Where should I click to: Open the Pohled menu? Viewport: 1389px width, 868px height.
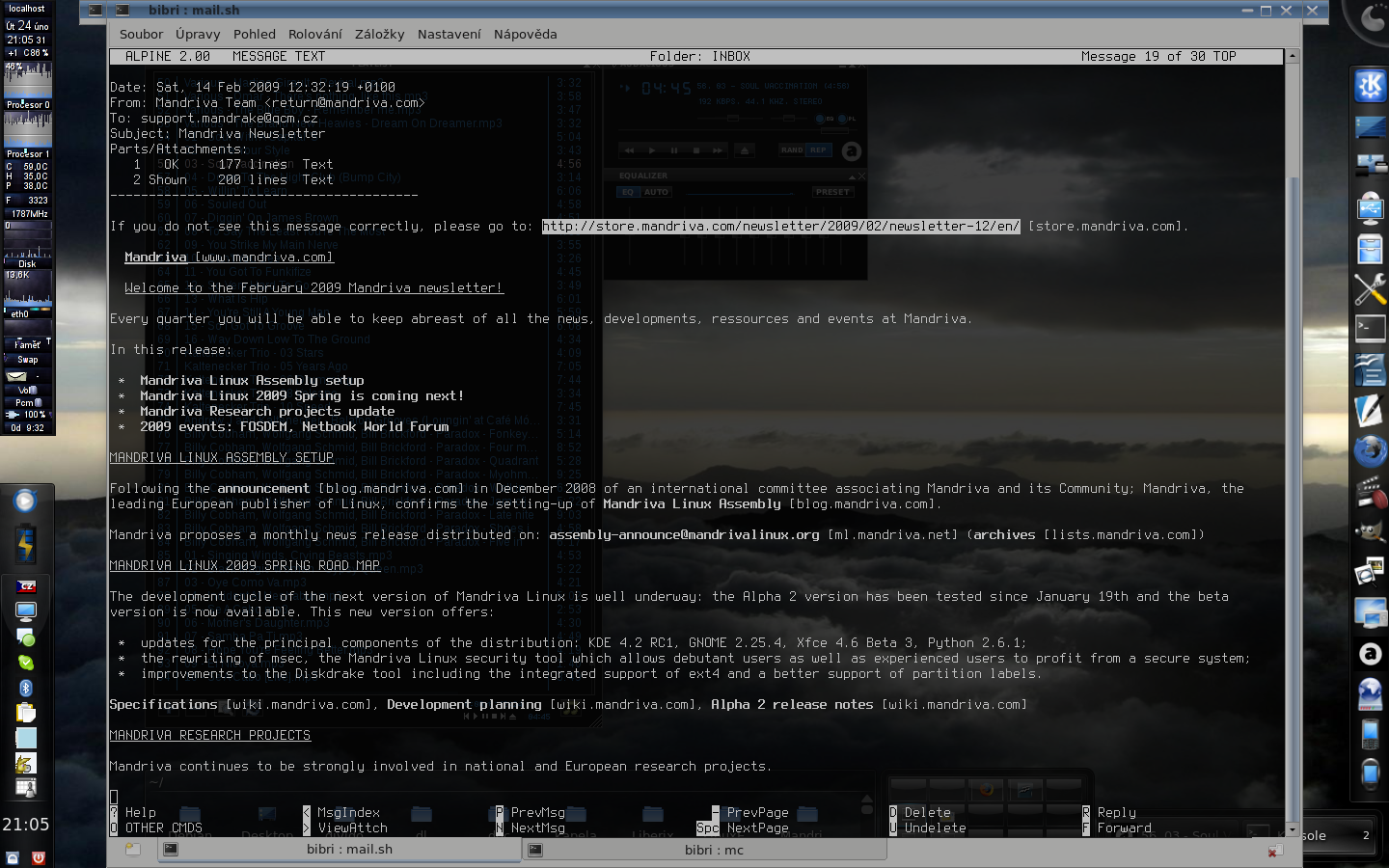(255, 34)
